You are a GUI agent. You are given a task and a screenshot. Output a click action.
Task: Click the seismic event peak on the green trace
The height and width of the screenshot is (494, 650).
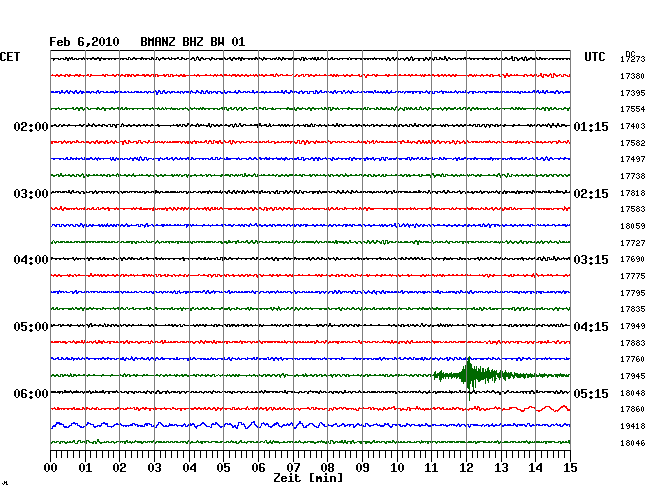click(x=469, y=375)
